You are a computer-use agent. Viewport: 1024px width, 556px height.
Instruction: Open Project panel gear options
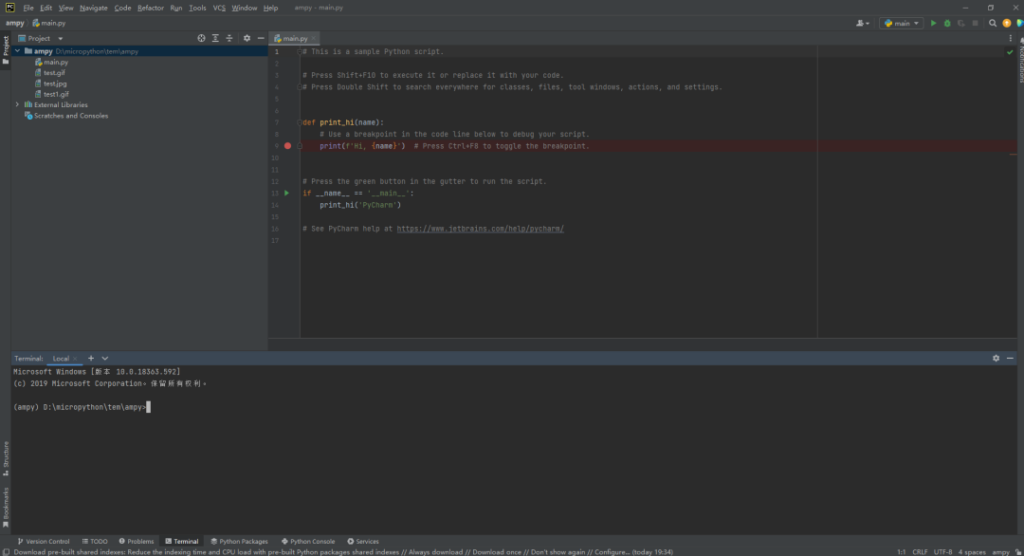pyautogui.click(x=247, y=38)
